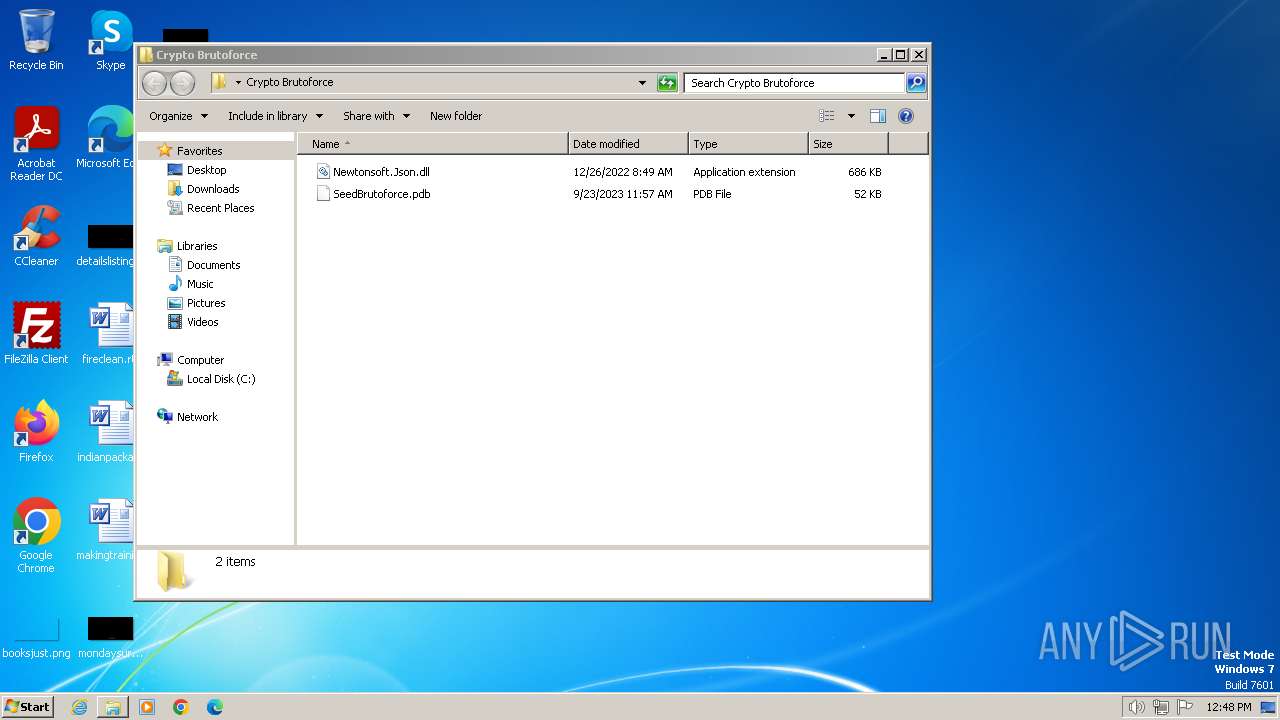Viewport: 1280px width, 720px height.
Task: Select Libraries in the navigation pane
Action: [x=197, y=246]
